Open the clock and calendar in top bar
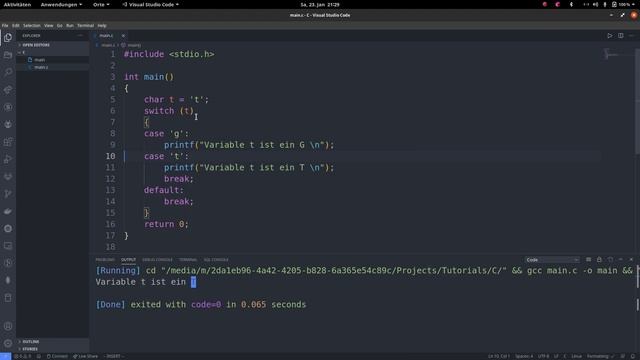This screenshot has width=640, height=360. click(x=320, y=4)
